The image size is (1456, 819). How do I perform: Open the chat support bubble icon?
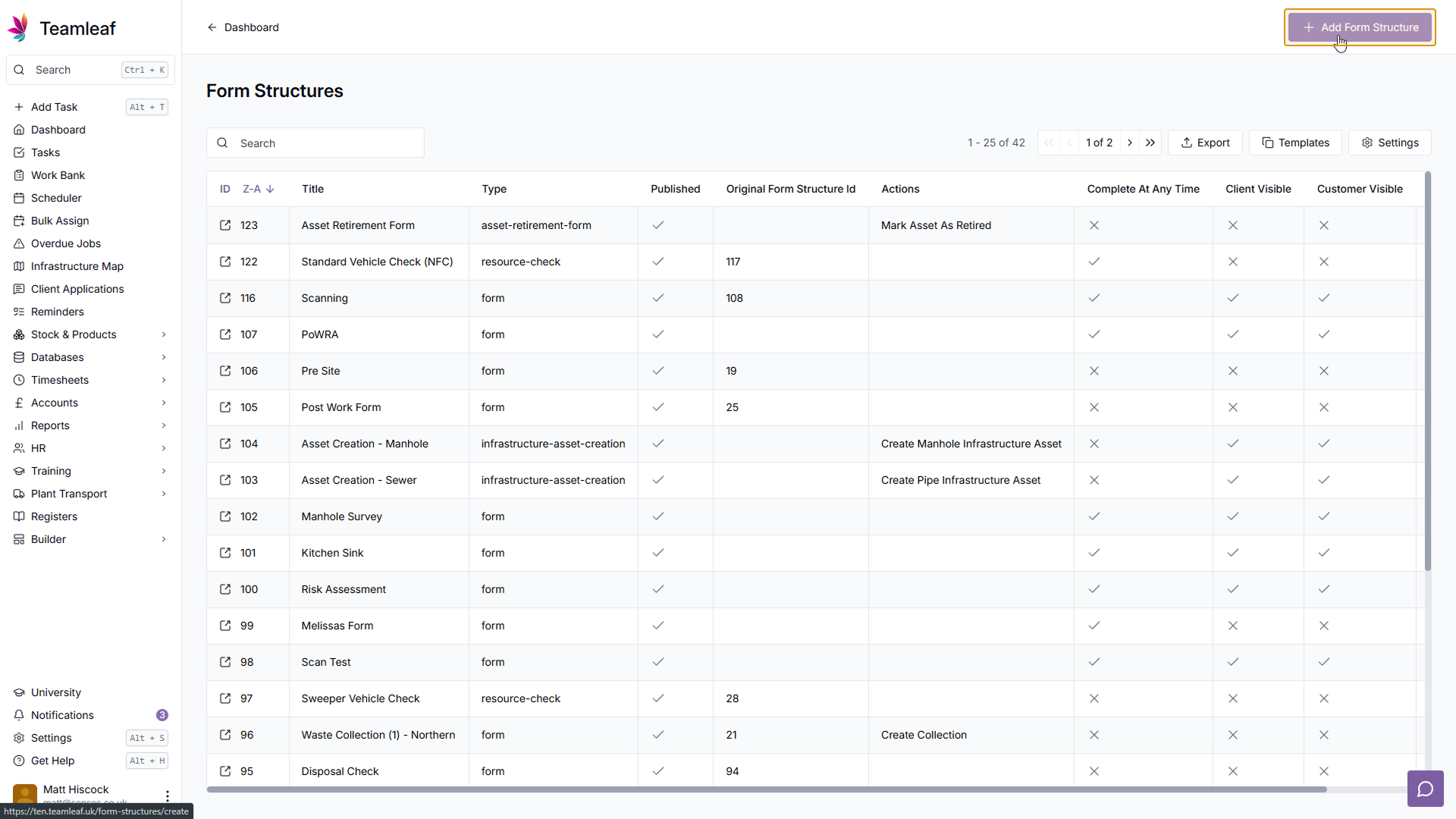pyautogui.click(x=1425, y=789)
